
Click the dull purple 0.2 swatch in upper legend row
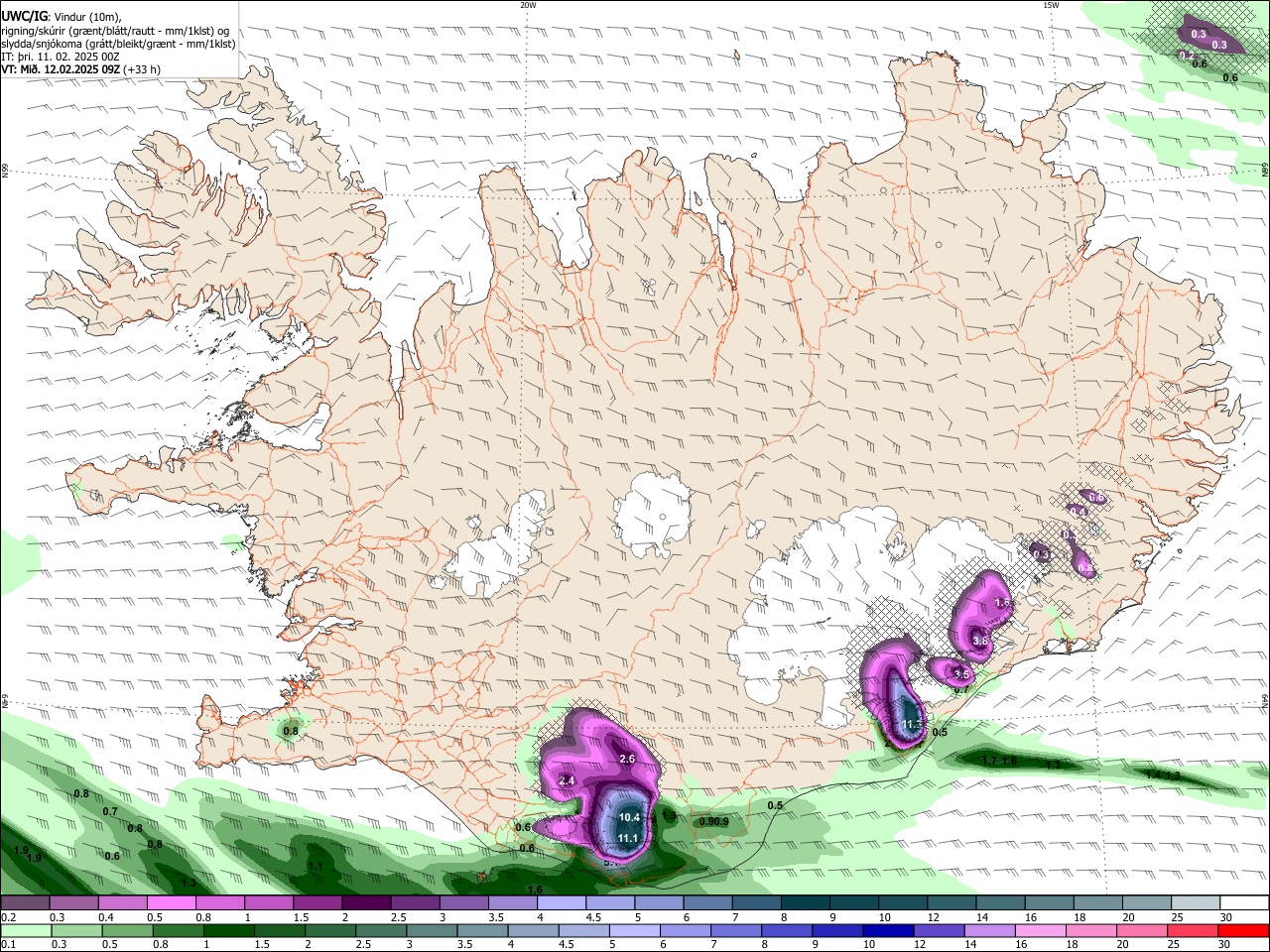coord(25,902)
